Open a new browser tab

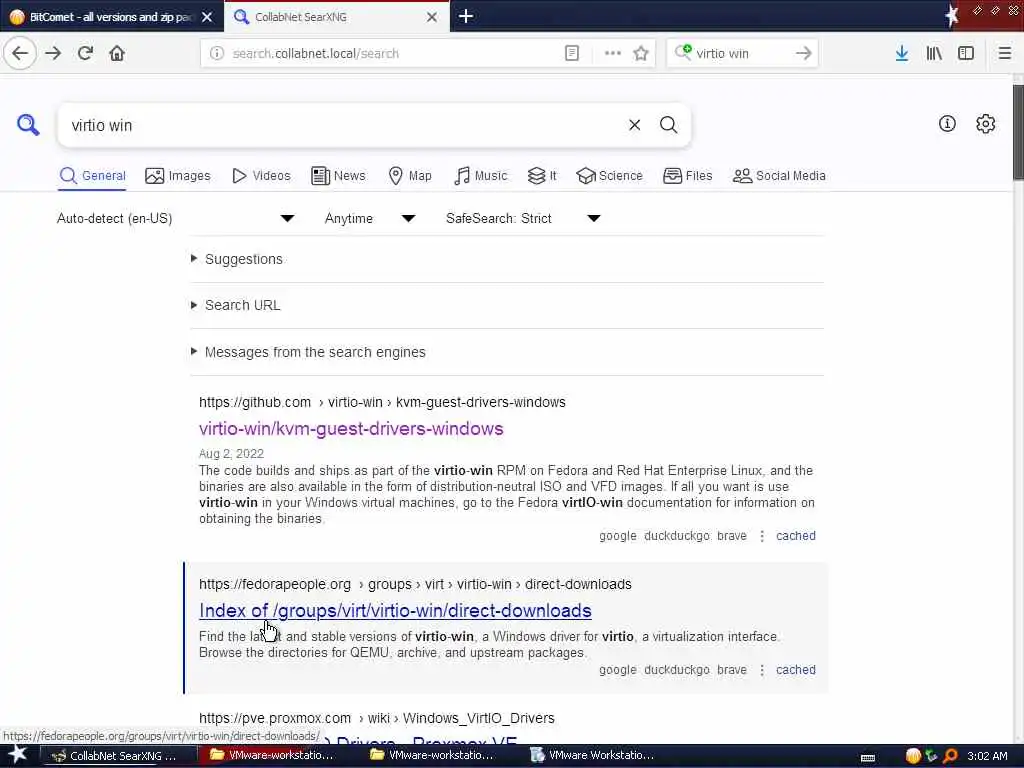pos(466,16)
